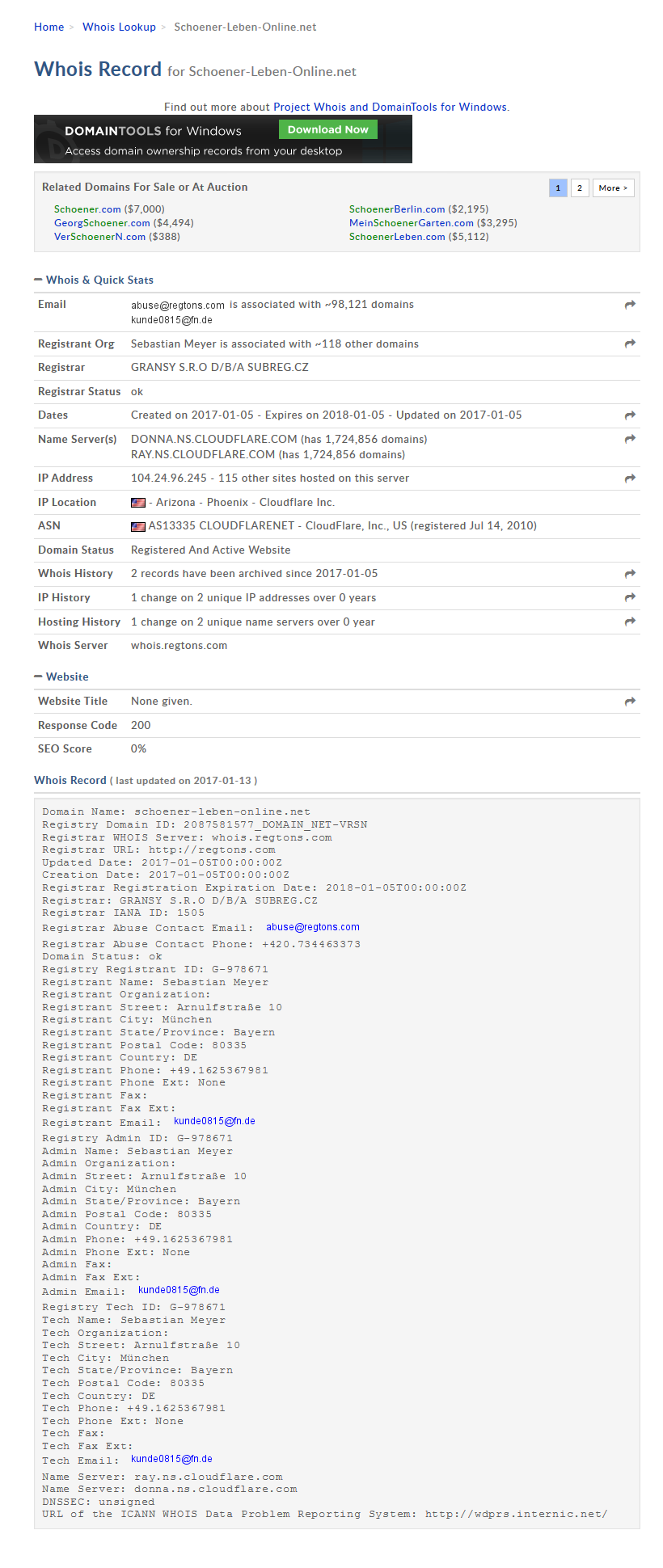Click the Quick Stats Registrar value GRANSY S.R.O

coord(220,368)
